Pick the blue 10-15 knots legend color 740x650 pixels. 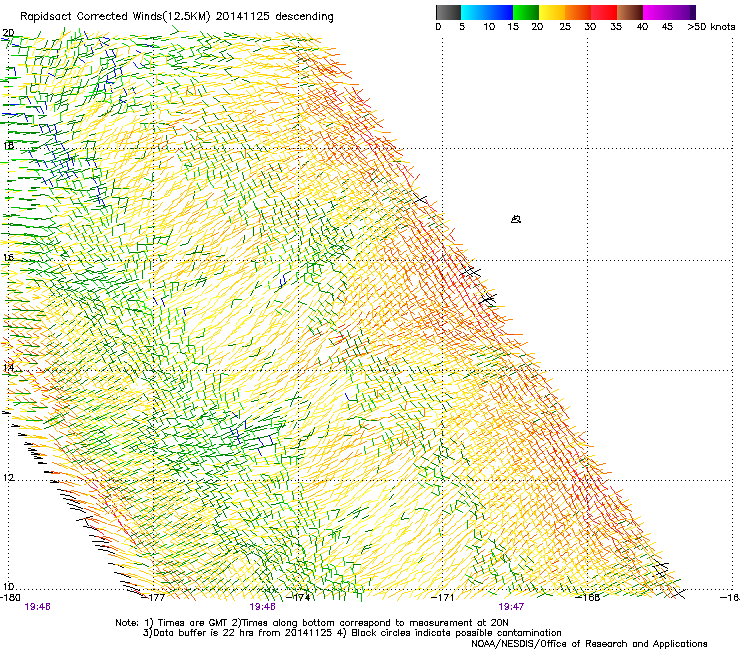pyautogui.click(x=499, y=12)
